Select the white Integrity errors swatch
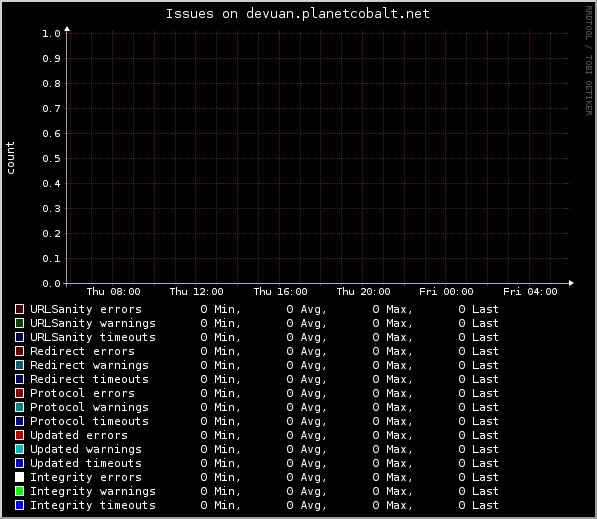Image resolution: width=597 pixels, height=519 pixels. pyautogui.click(x=19, y=477)
